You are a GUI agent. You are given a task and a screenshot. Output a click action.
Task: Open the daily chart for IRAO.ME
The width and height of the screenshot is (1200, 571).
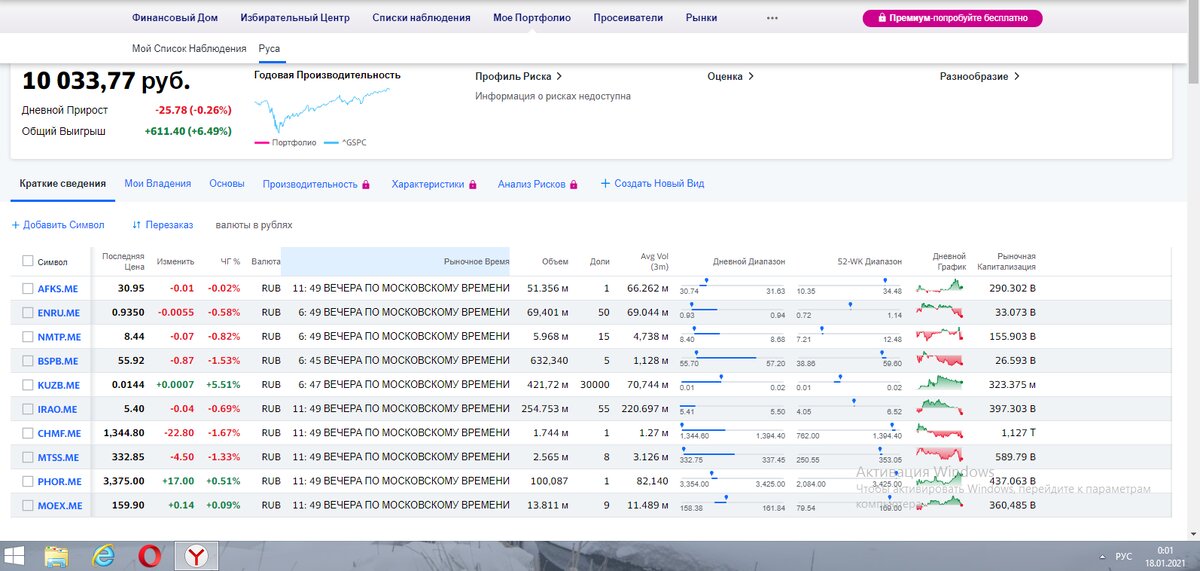tap(942, 408)
